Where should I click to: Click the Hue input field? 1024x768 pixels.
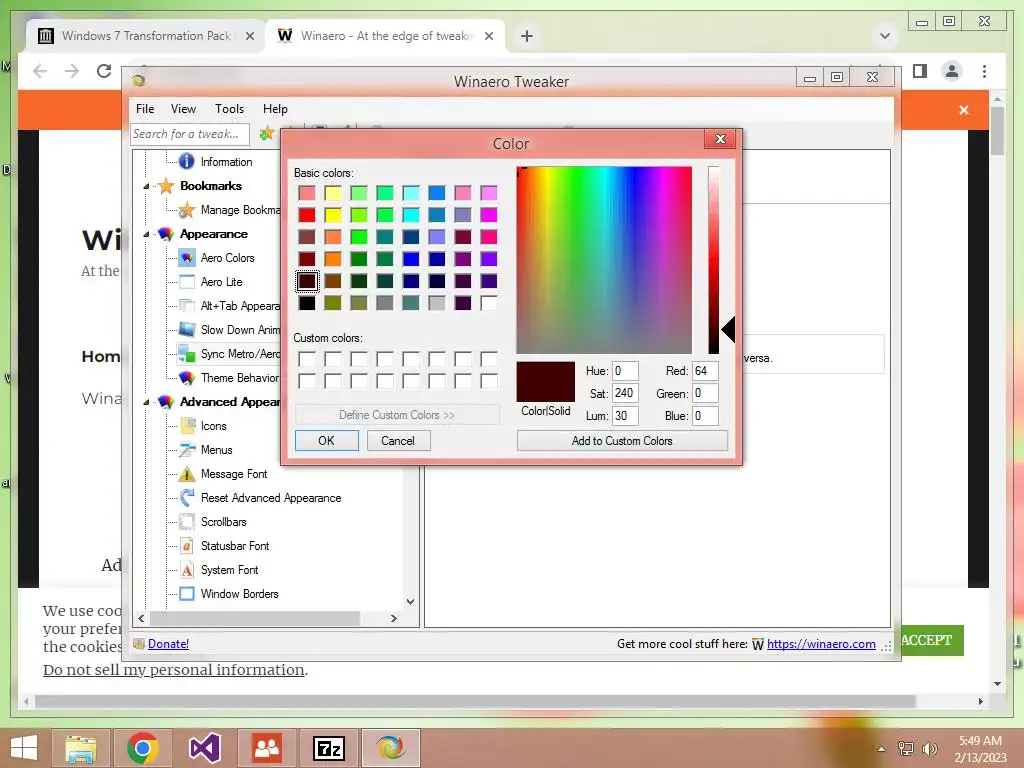(625, 371)
